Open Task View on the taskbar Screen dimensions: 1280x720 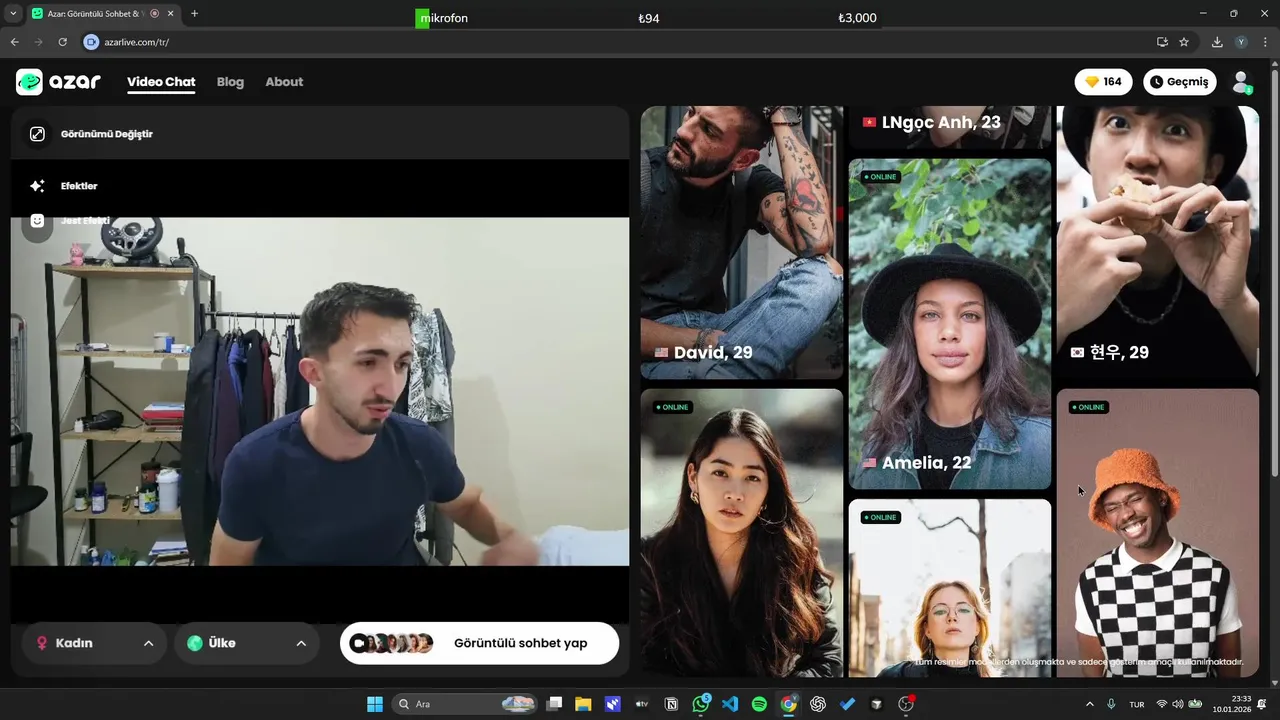[554, 704]
